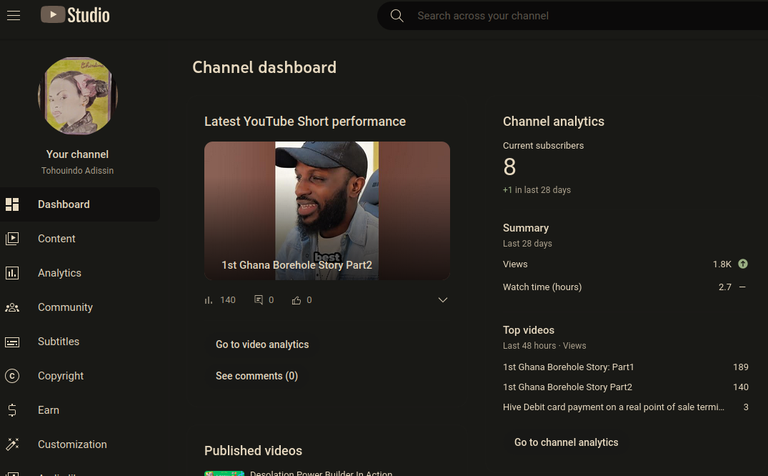Open top video '1st Ghana Borehole Story Part2'
Image resolution: width=768 pixels, height=476 pixels.
click(567, 387)
